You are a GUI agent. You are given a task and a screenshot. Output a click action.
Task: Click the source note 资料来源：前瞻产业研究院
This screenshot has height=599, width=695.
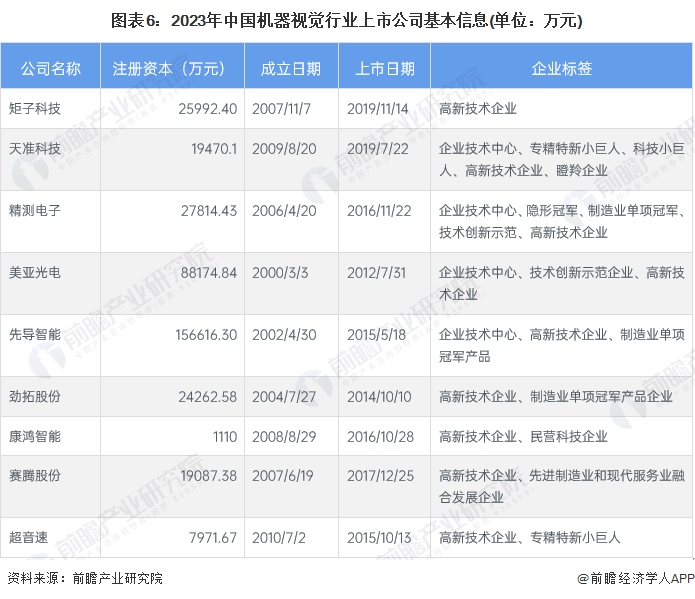tap(85, 578)
